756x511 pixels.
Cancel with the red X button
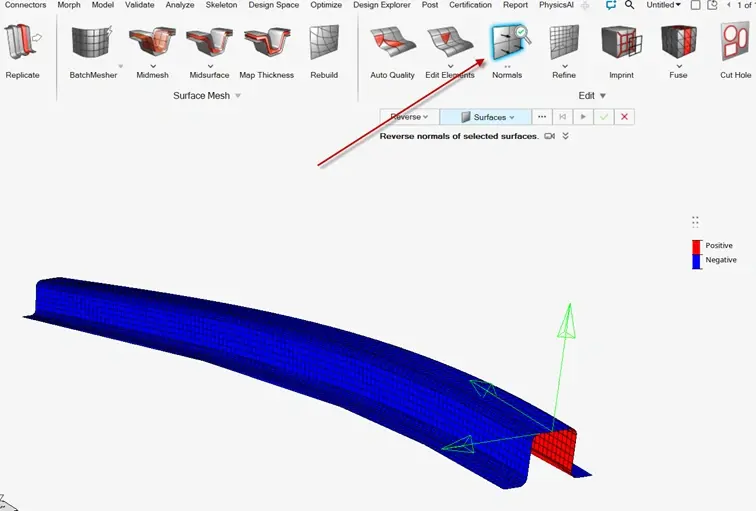pos(625,117)
